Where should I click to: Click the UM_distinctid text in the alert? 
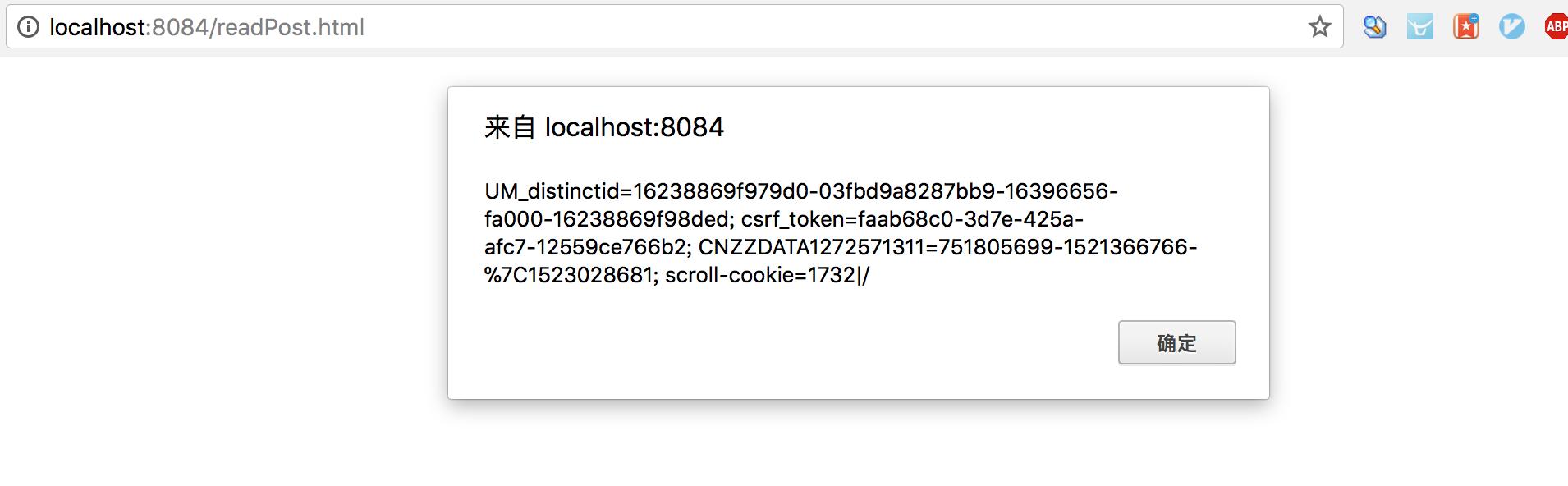click(552, 191)
